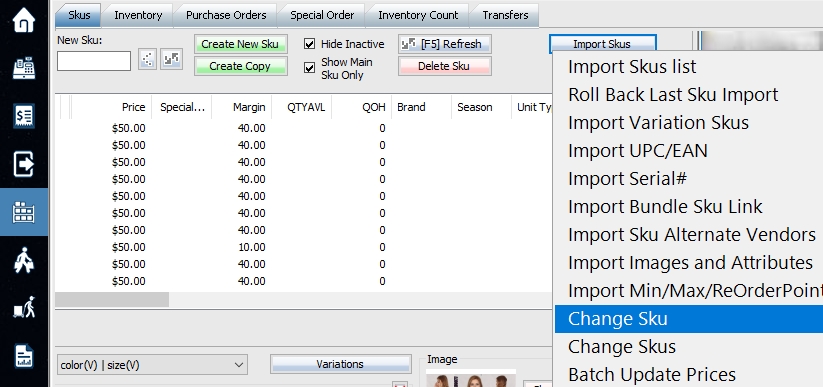823x387 pixels.
Task: Click the Special... column header
Action: coord(182,107)
